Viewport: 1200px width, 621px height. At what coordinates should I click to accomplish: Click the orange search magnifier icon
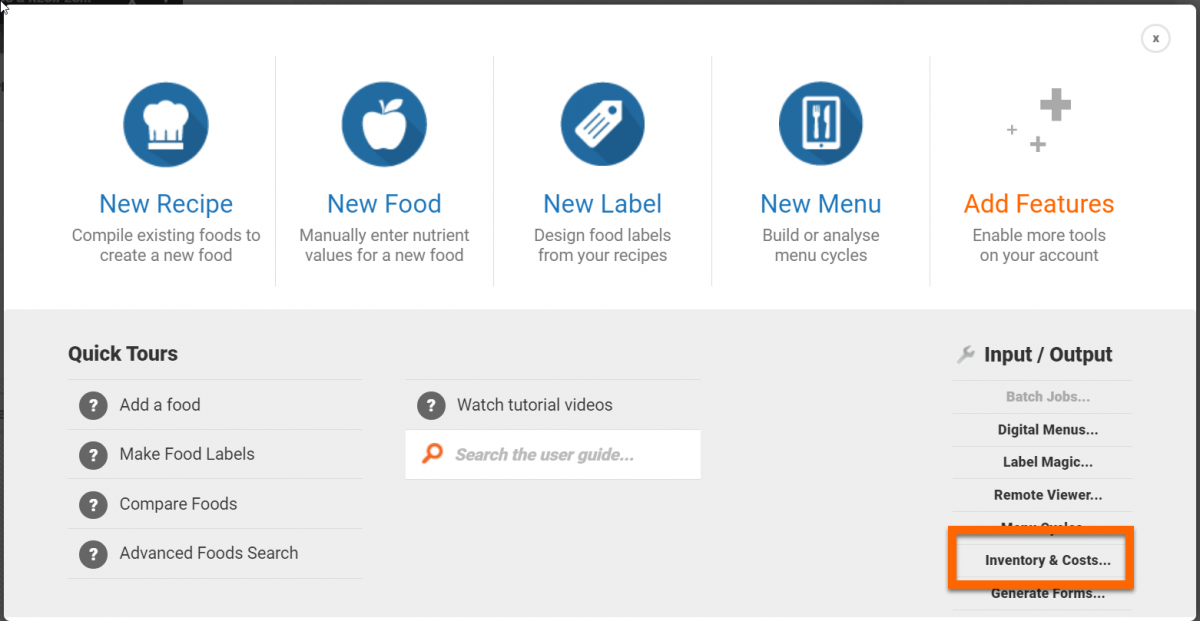[432, 454]
